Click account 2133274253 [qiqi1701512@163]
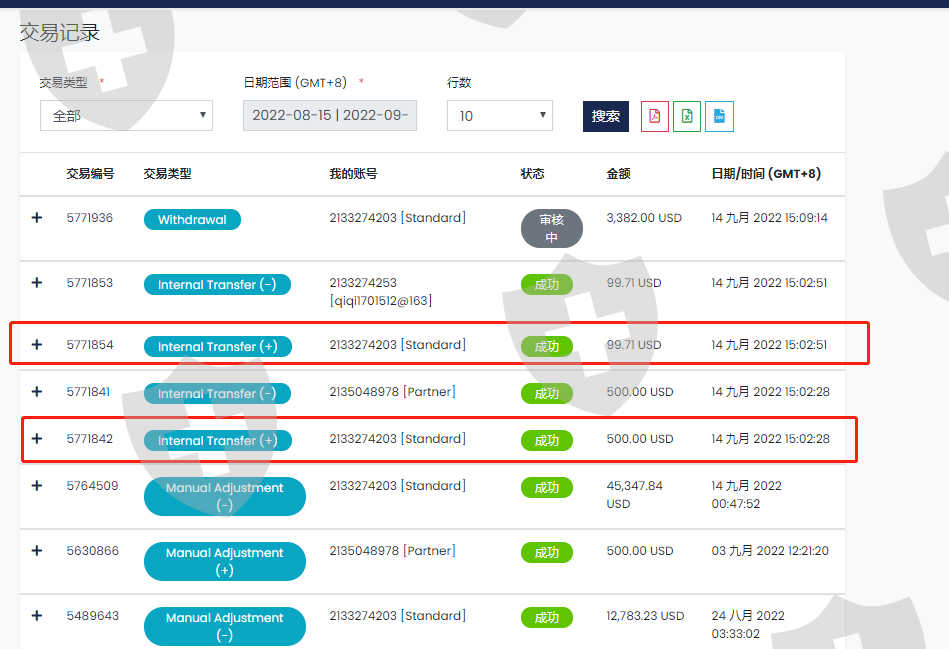Screen dimensions: 949x649 381,292
